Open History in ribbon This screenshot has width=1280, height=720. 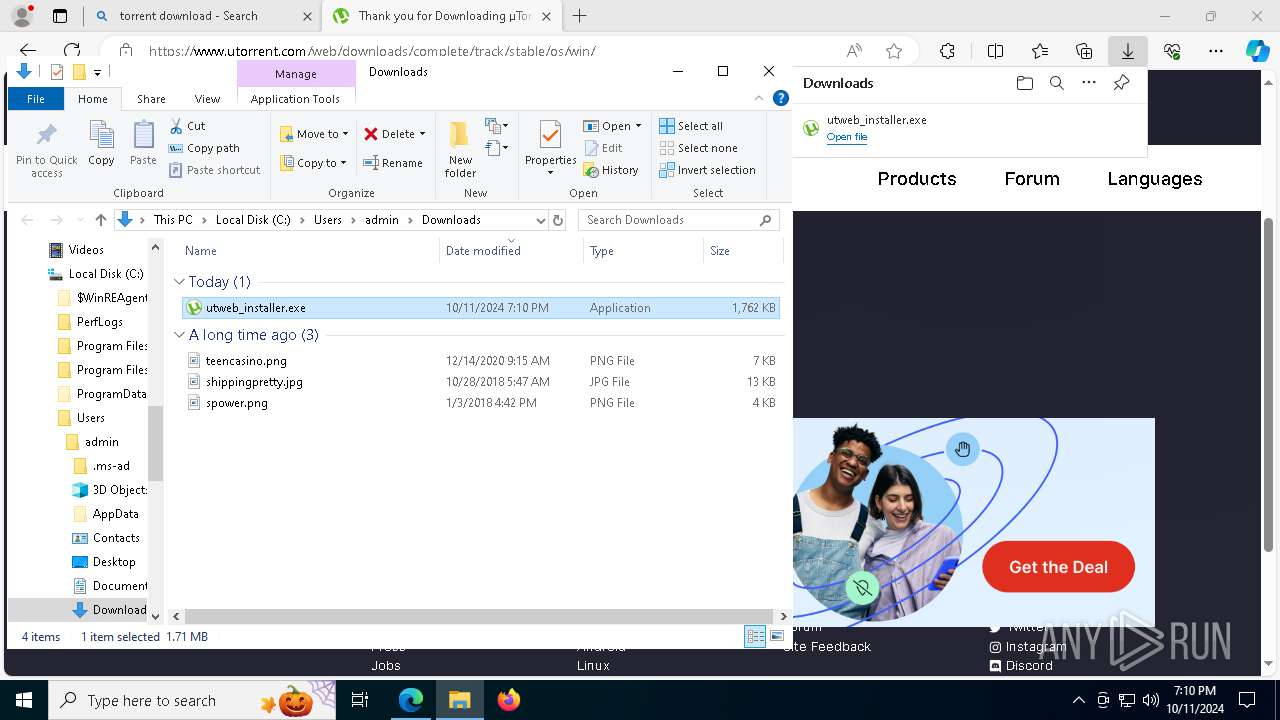coord(611,170)
